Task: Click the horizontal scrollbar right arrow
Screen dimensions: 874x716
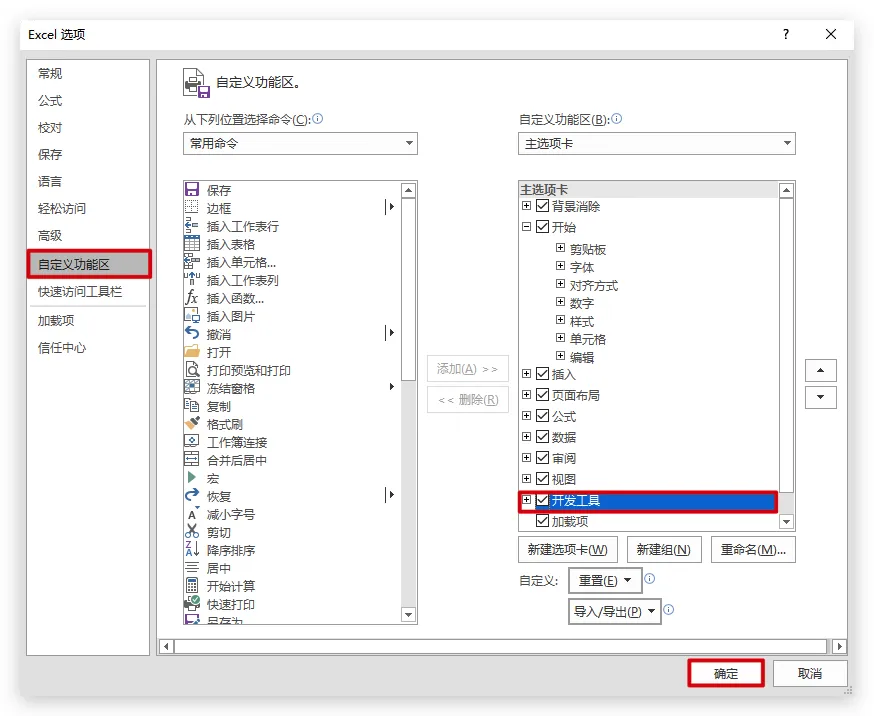Action: coord(839,646)
